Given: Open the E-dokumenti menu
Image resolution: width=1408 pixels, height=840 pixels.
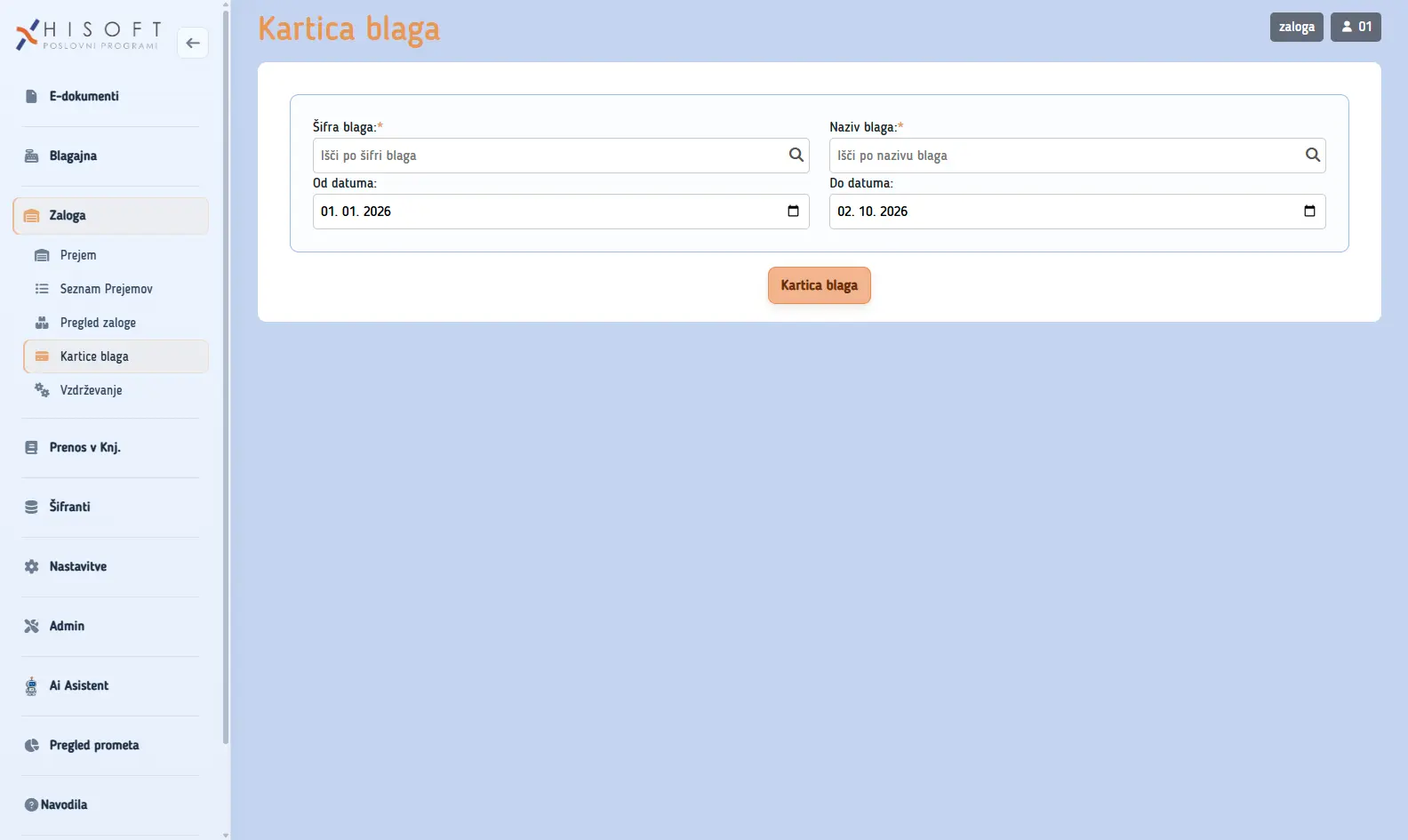Looking at the screenshot, I should point(111,96).
